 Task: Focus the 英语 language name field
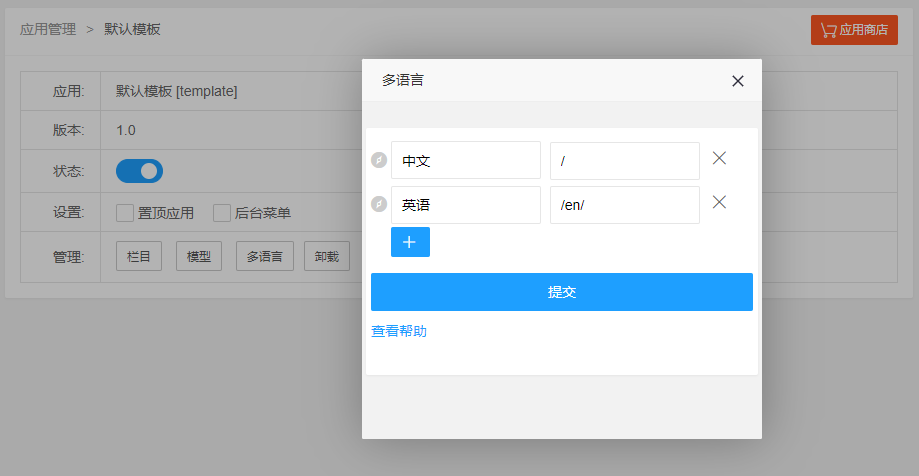[465, 205]
